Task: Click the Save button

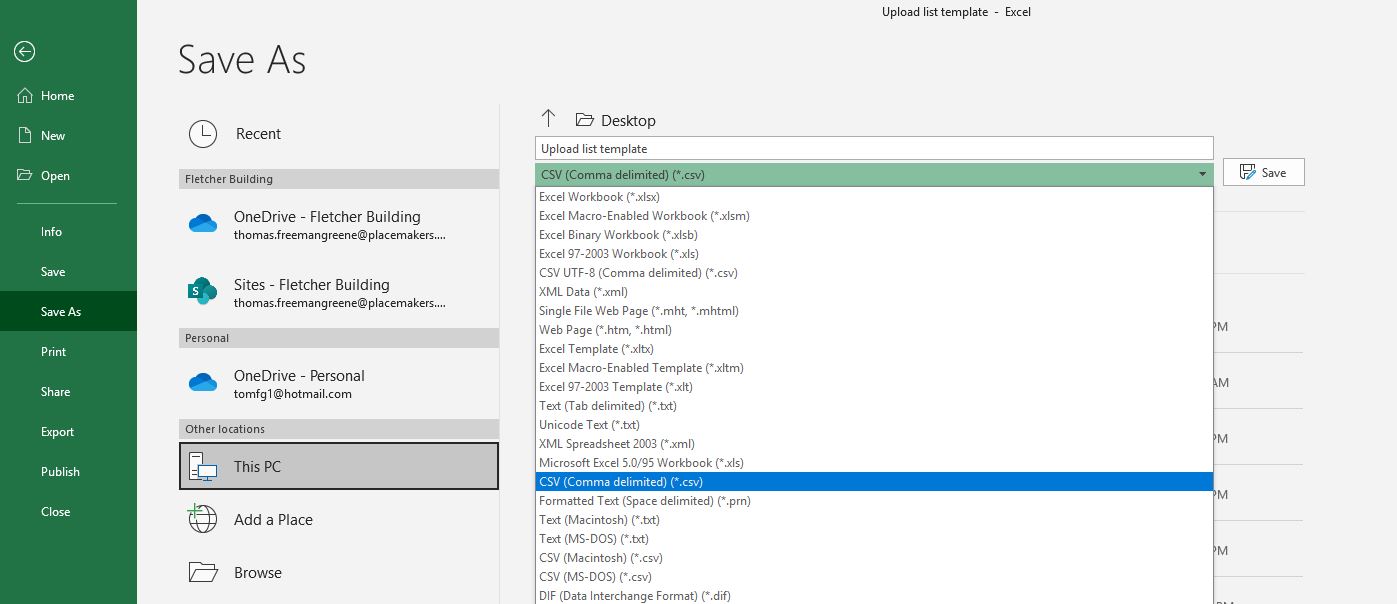Action: click(1263, 172)
